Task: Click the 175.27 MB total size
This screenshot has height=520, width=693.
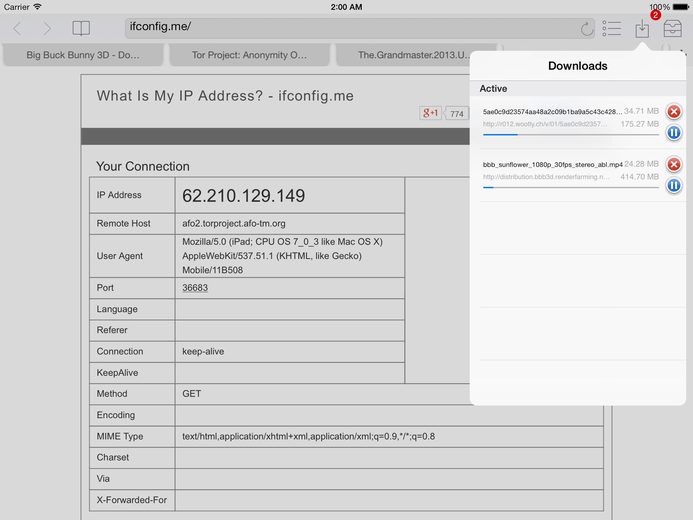Action: (639, 124)
